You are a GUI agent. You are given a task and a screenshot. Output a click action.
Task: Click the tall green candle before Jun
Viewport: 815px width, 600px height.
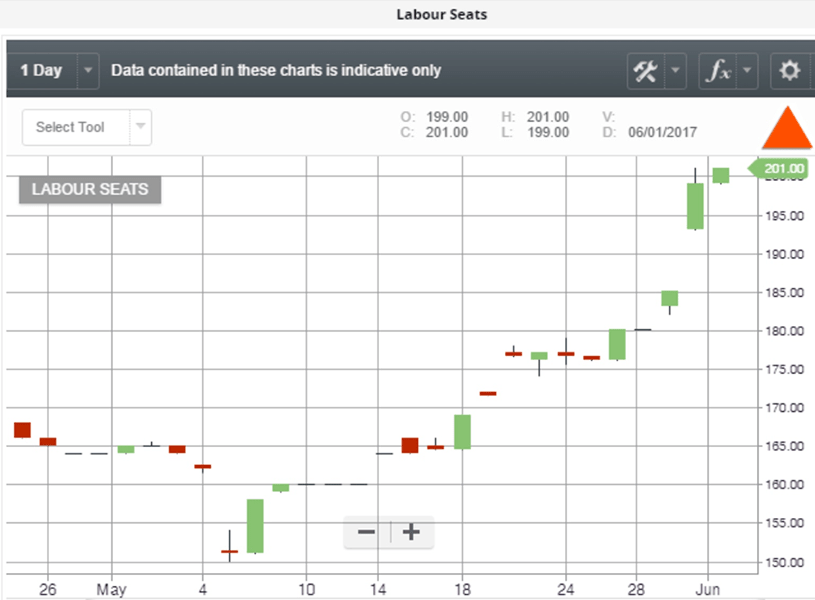[695, 206]
